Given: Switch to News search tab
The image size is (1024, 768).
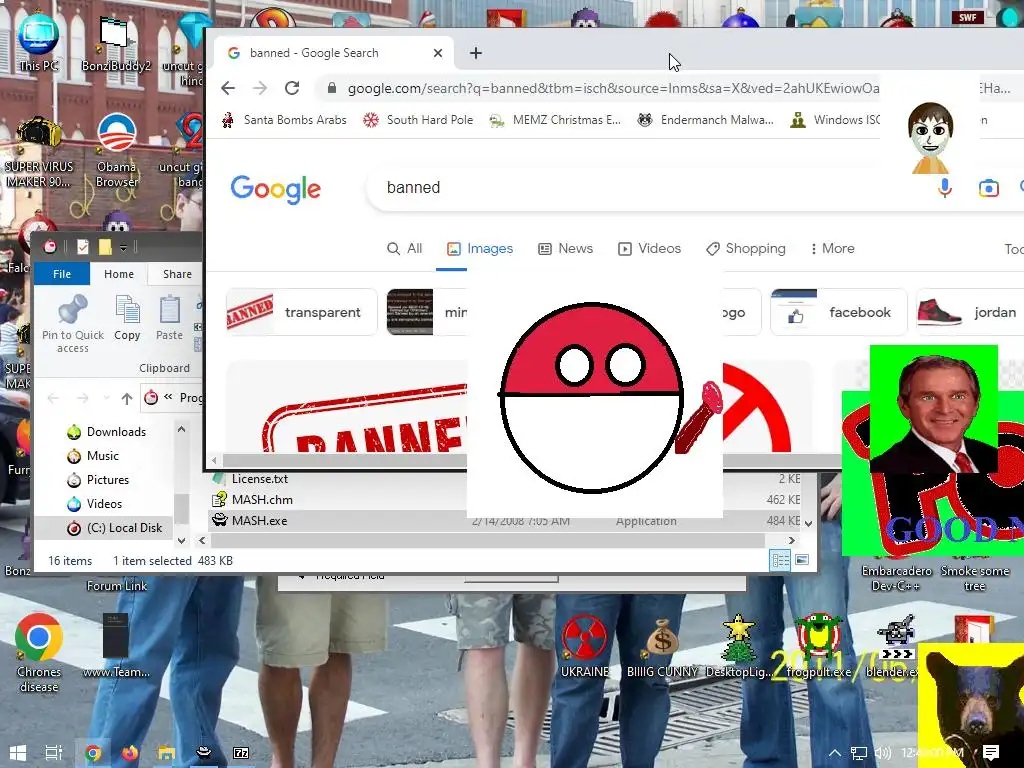Looking at the screenshot, I should 566,249.
